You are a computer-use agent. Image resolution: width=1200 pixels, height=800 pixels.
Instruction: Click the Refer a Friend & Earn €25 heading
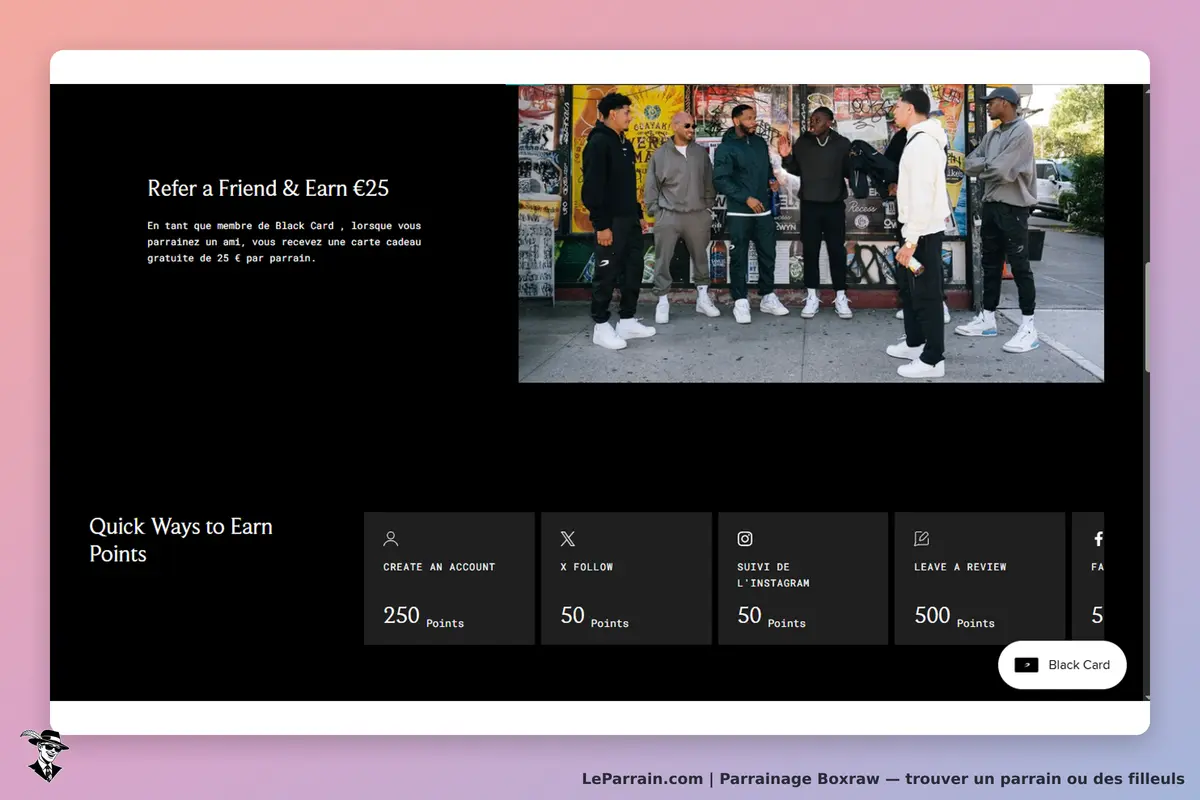point(268,188)
